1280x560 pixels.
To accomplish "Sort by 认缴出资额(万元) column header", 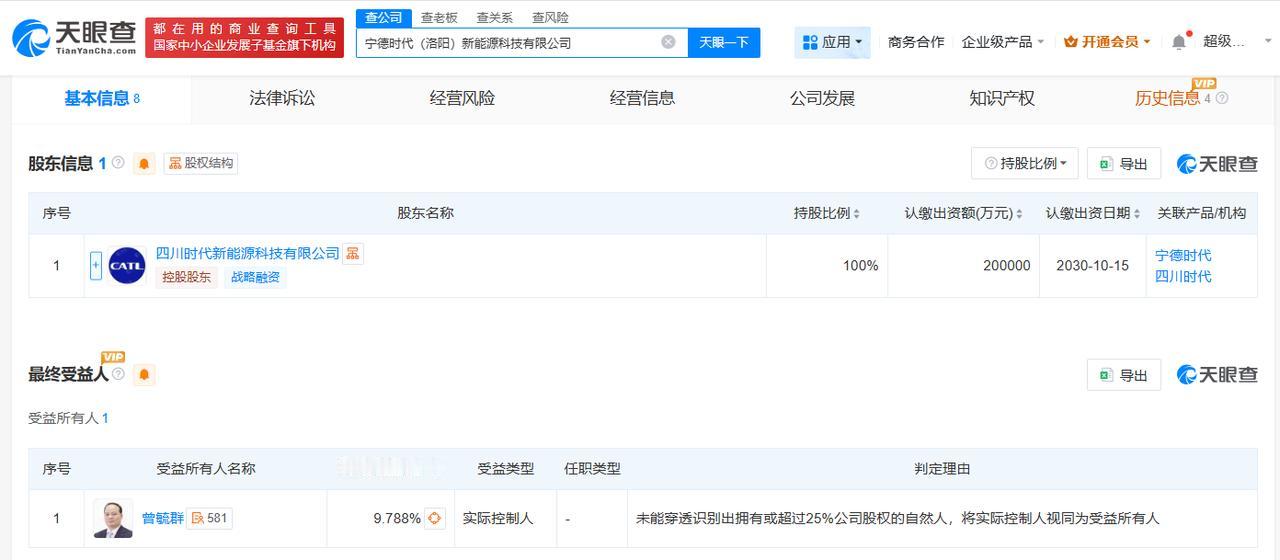I will 964,213.
